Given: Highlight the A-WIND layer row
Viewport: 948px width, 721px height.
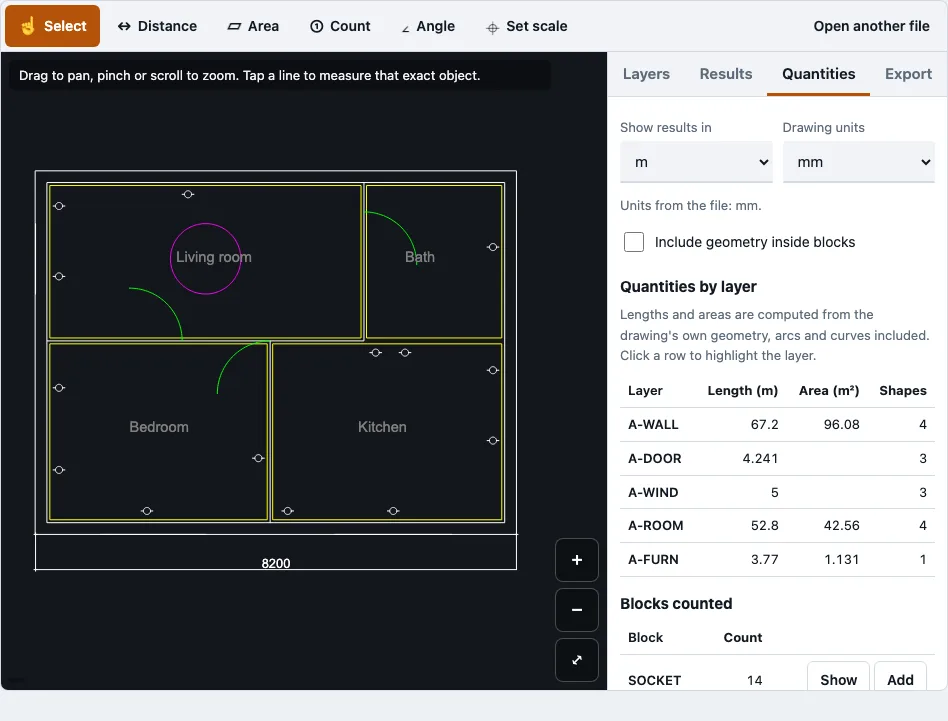Looking at the screenshot, I should point(777,492).
